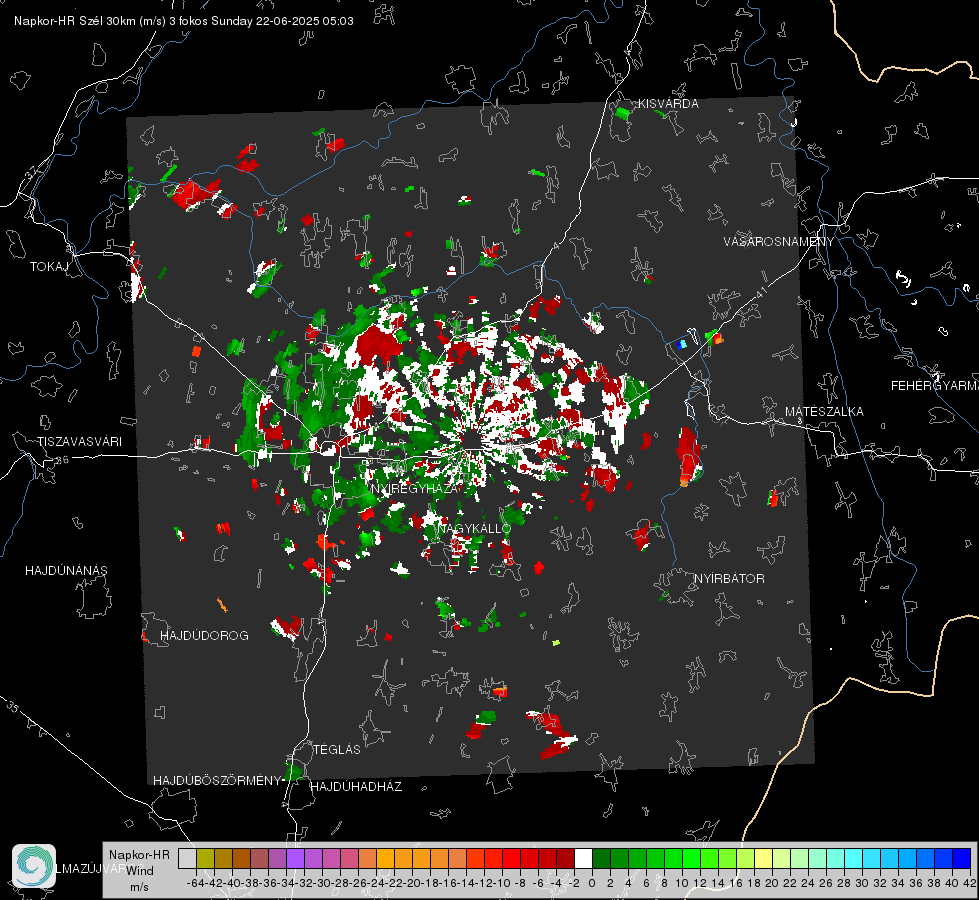Image resolution: width=979 pixels, height=900 pixels.
Task: Click the HAJDÚDOROG city label
Action: click(x=204, y=636)
